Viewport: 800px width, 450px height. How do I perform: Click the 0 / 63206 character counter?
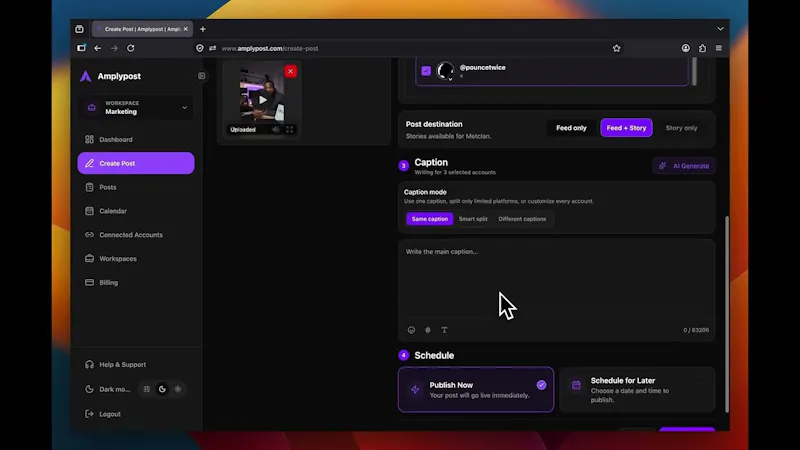tap(696, 330)
